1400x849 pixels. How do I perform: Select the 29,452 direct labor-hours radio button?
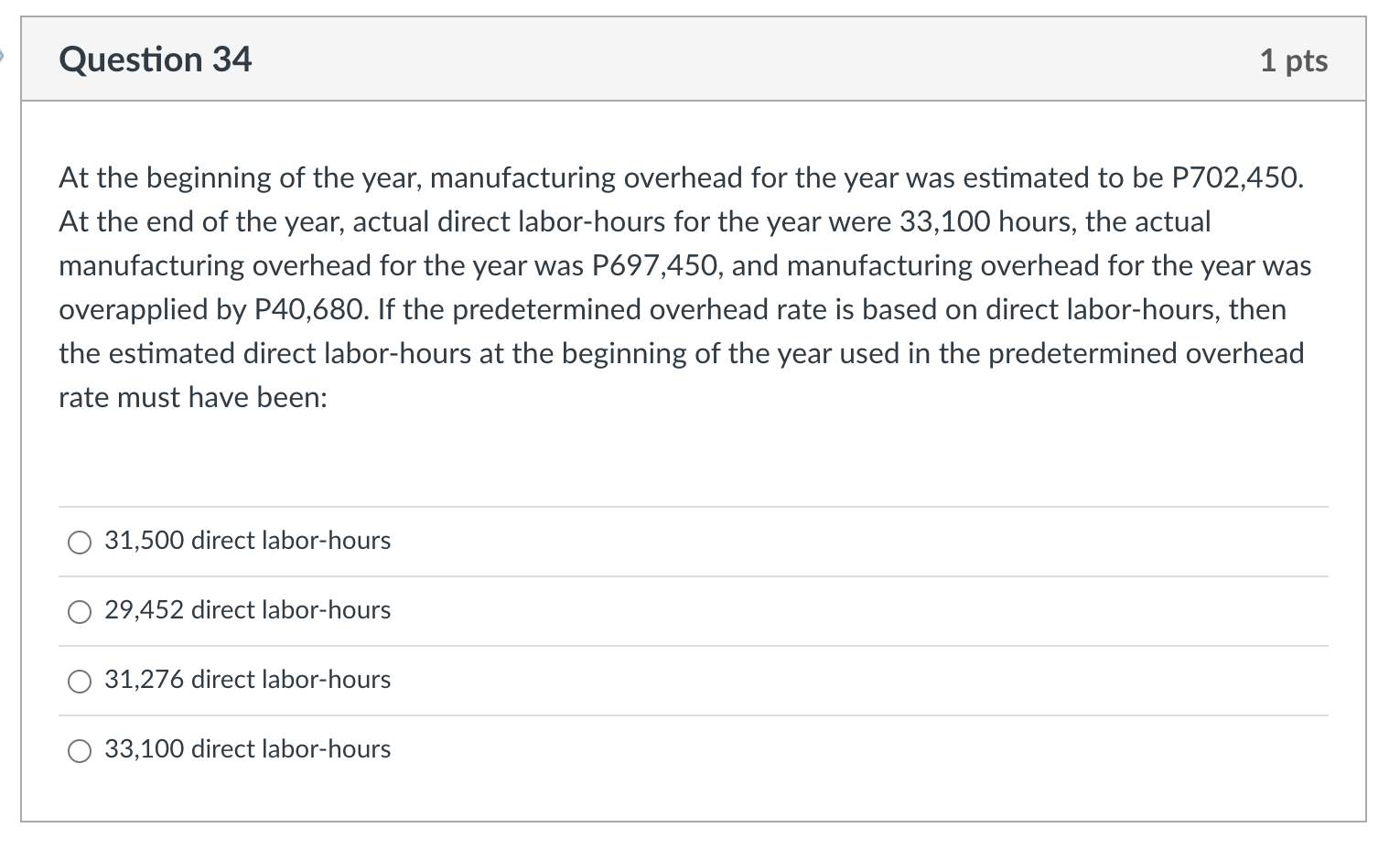coord(80,611)
